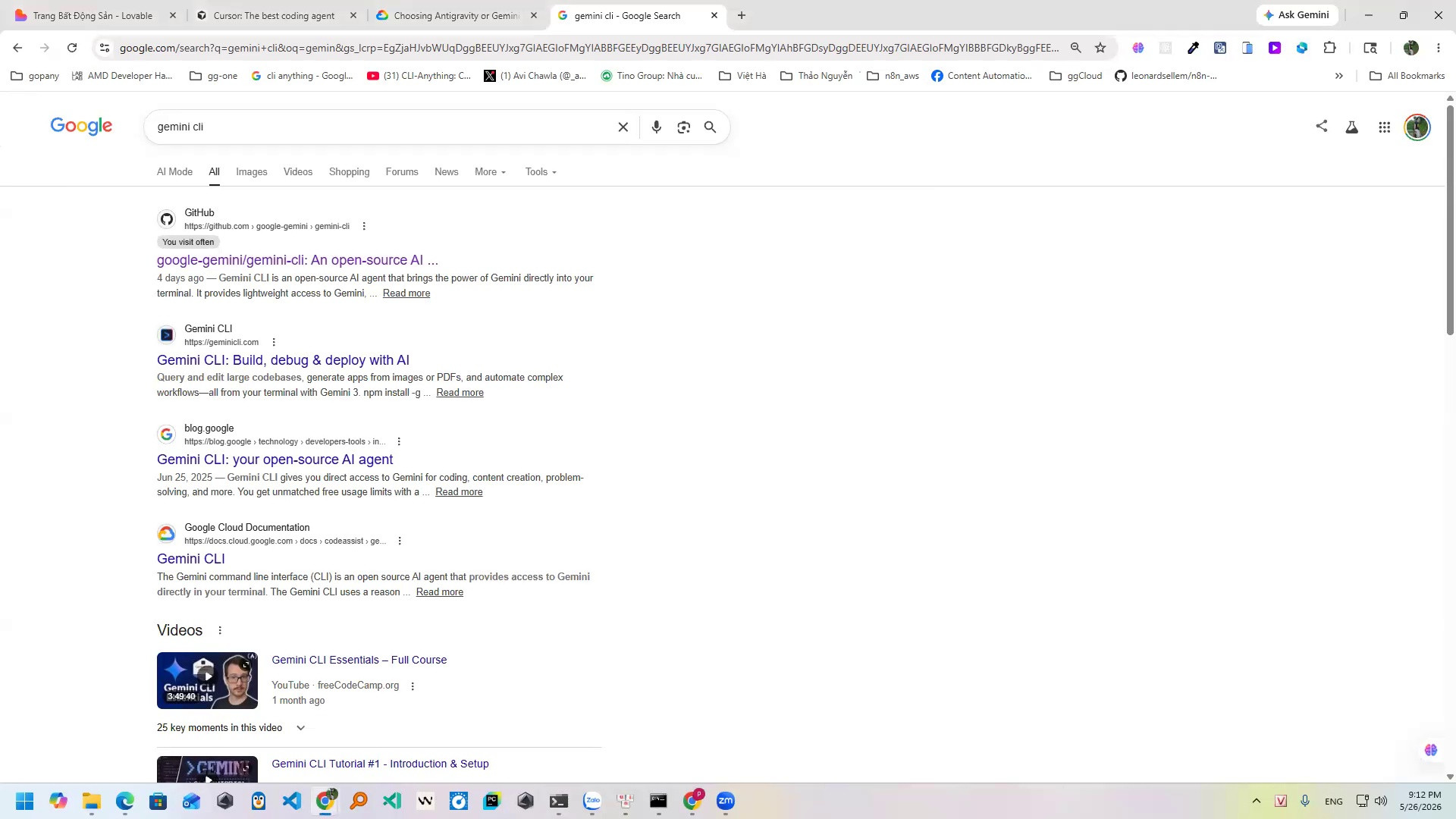Screen dimensions: 1456x819
Task: Switch to News results tab
Action: (x=447, y=172)
